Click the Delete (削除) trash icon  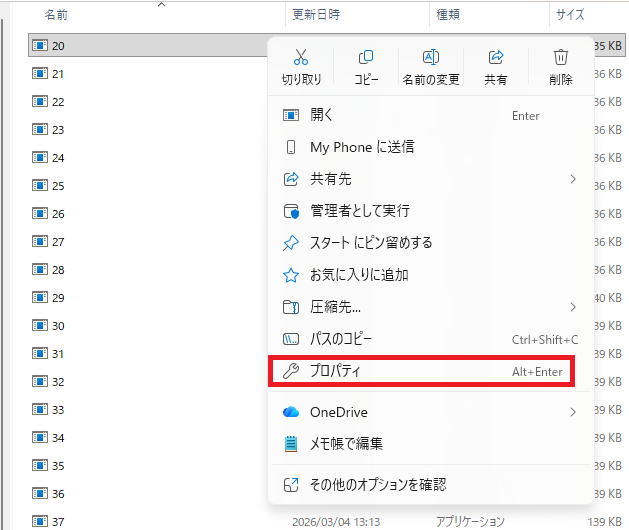click(560, 58)
